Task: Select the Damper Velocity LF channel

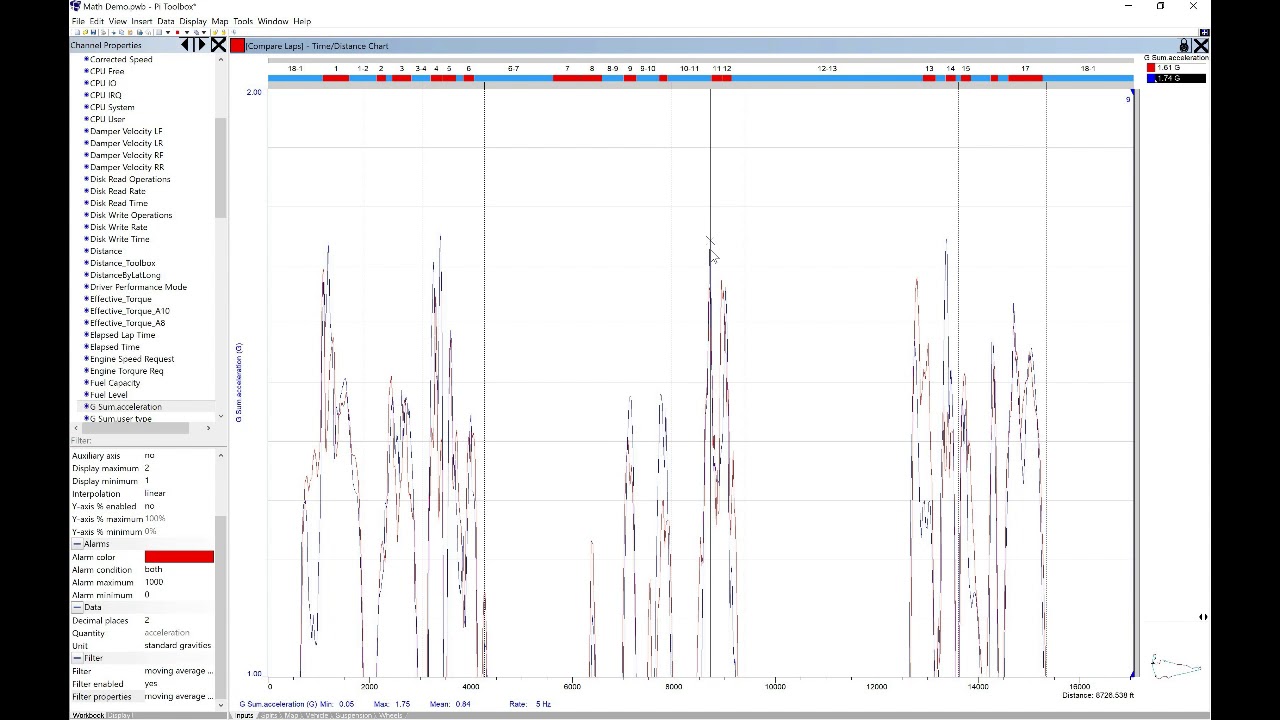Action: [x=126, y=131]
